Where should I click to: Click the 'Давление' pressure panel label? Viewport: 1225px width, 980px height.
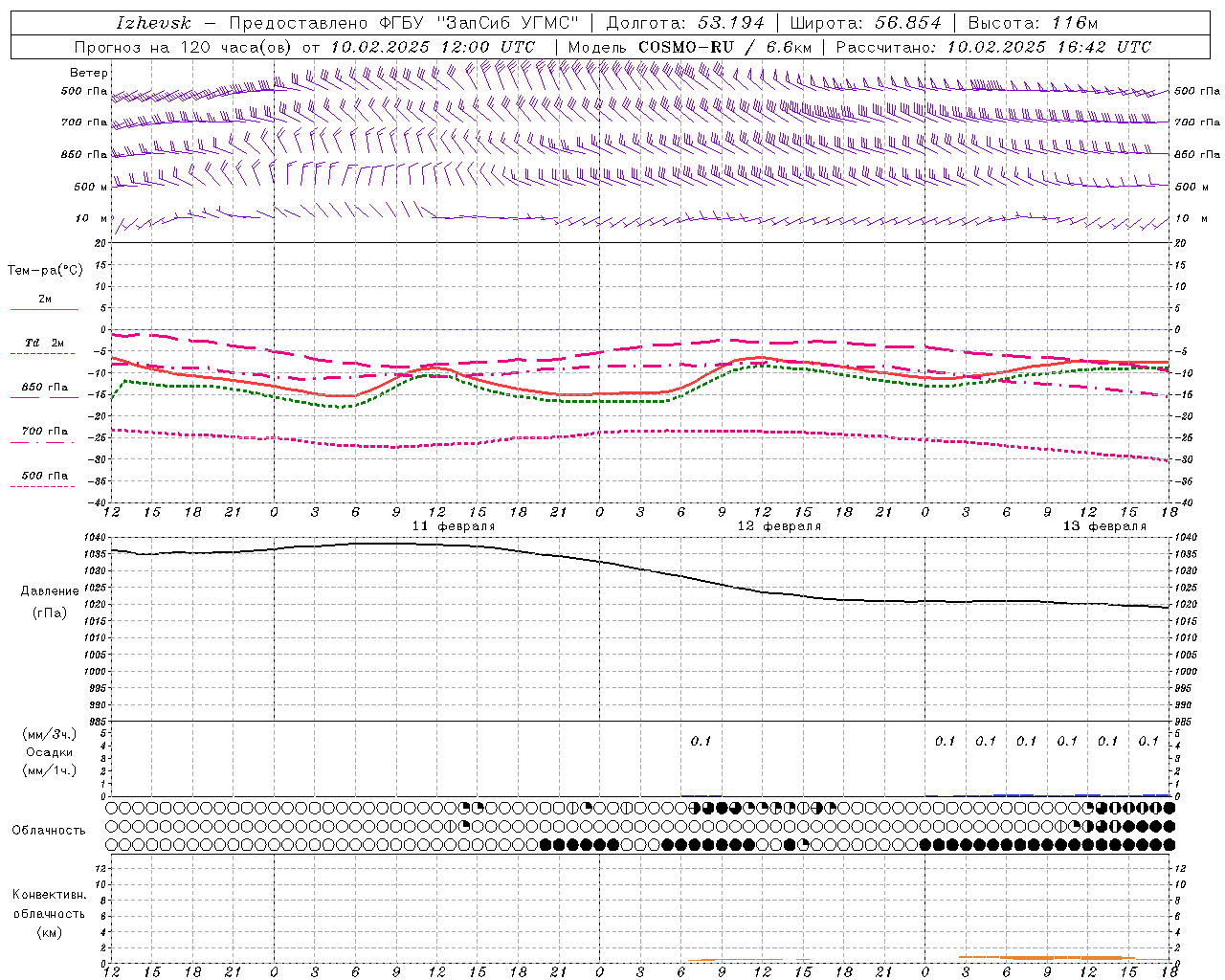(50, 591)
